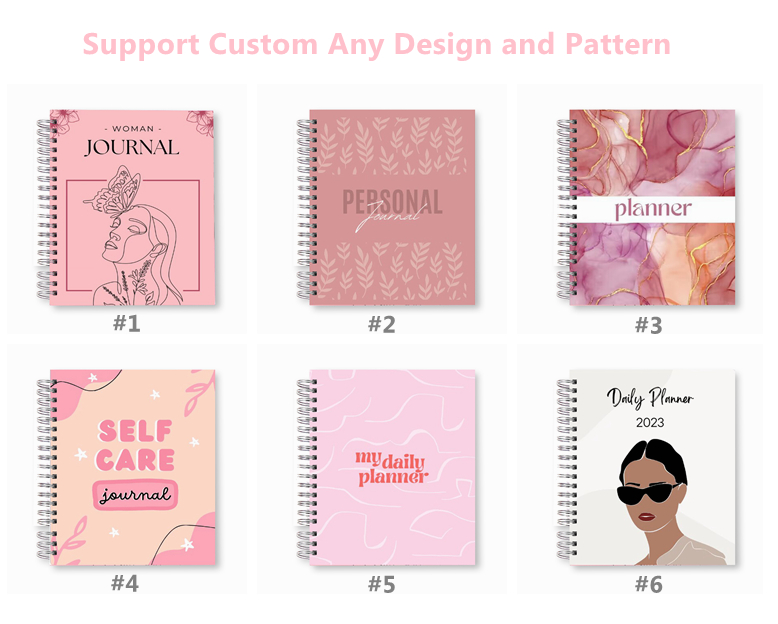Viewport: 778px width, 624px height.
Task: Click the sunglasses on the woman illustration
Action: point(648,493)
